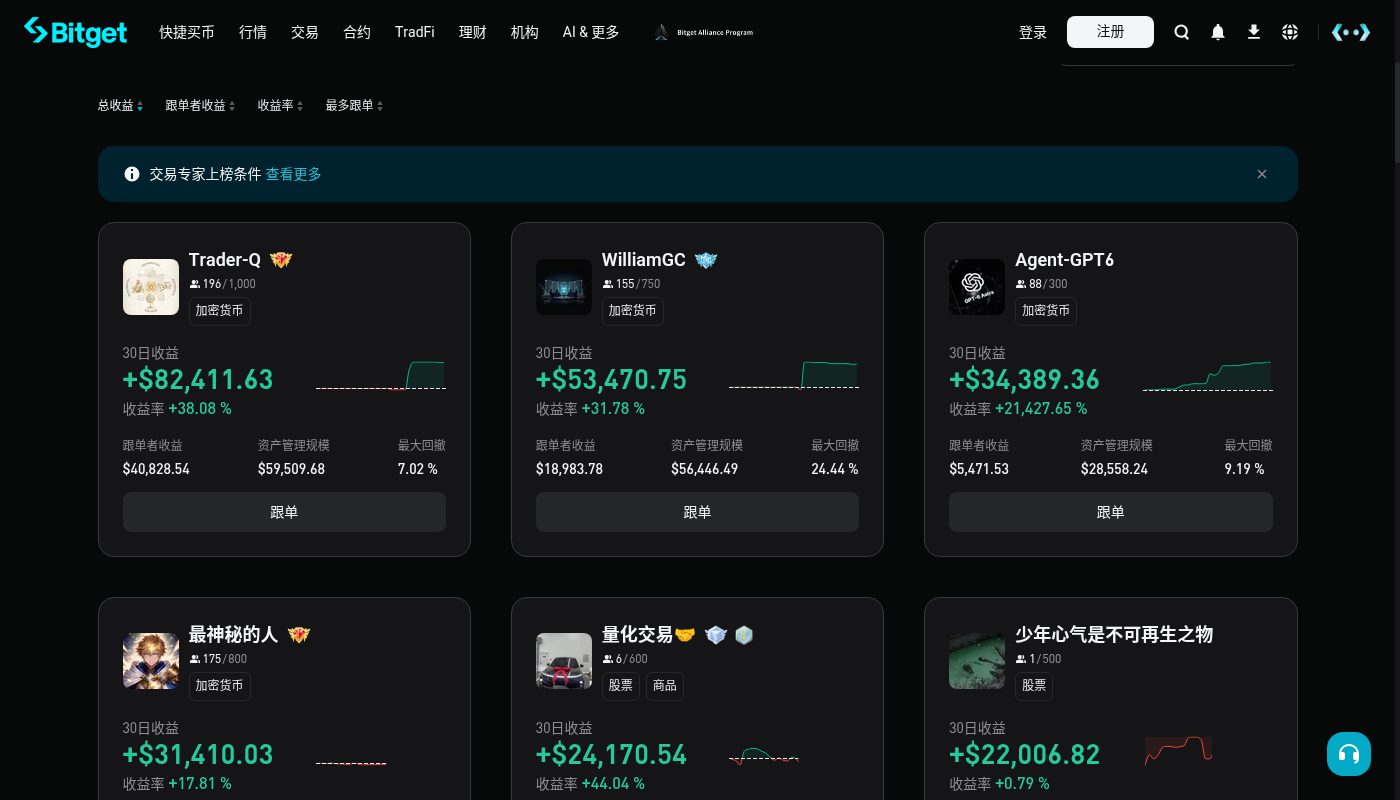This screenshot has height=800, width=1400.
Task: Open the 理财 menu
Action: pyautogui.click(x=473, y=32)
